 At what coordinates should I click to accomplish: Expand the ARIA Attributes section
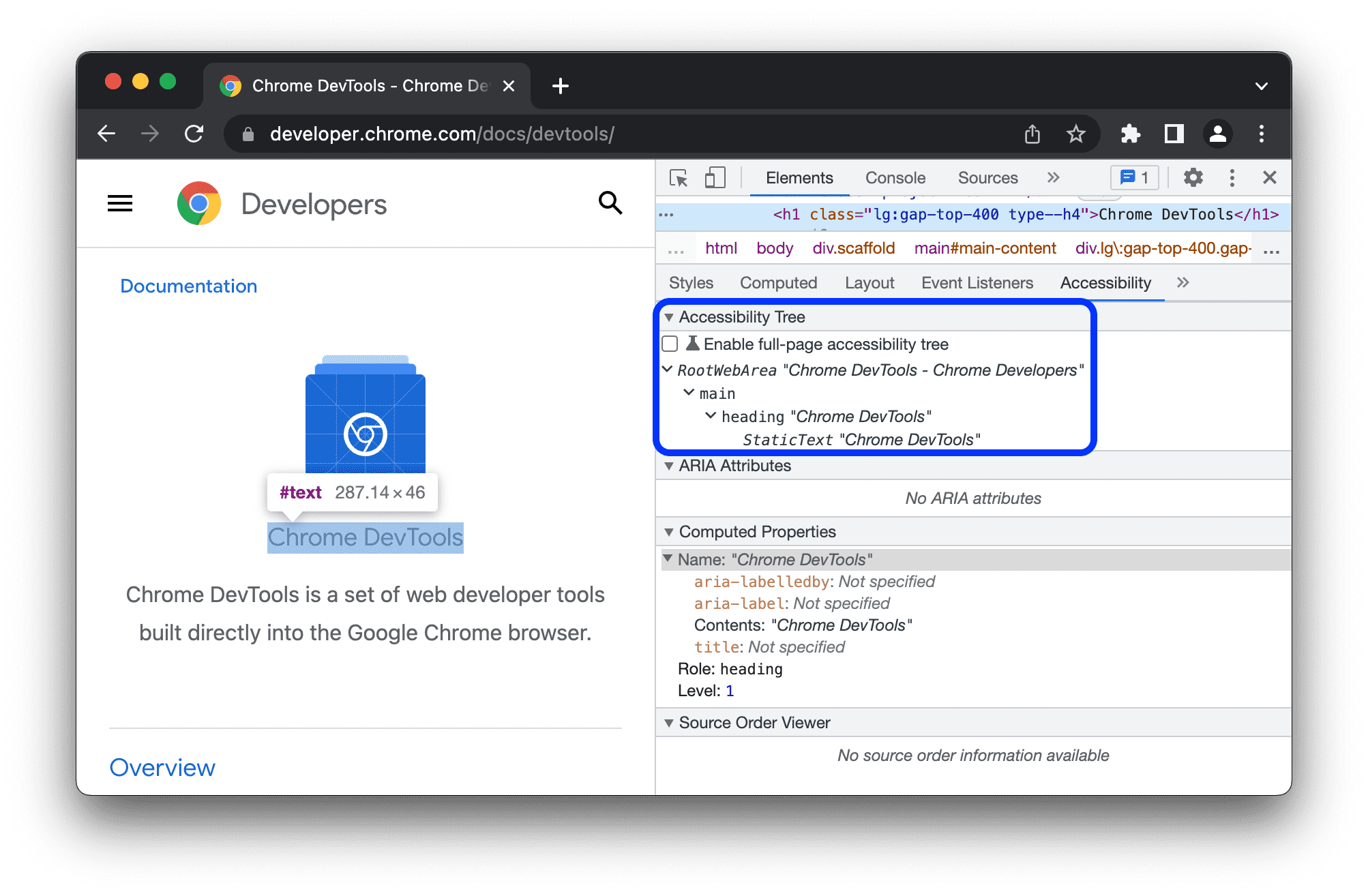coord(670,469)
